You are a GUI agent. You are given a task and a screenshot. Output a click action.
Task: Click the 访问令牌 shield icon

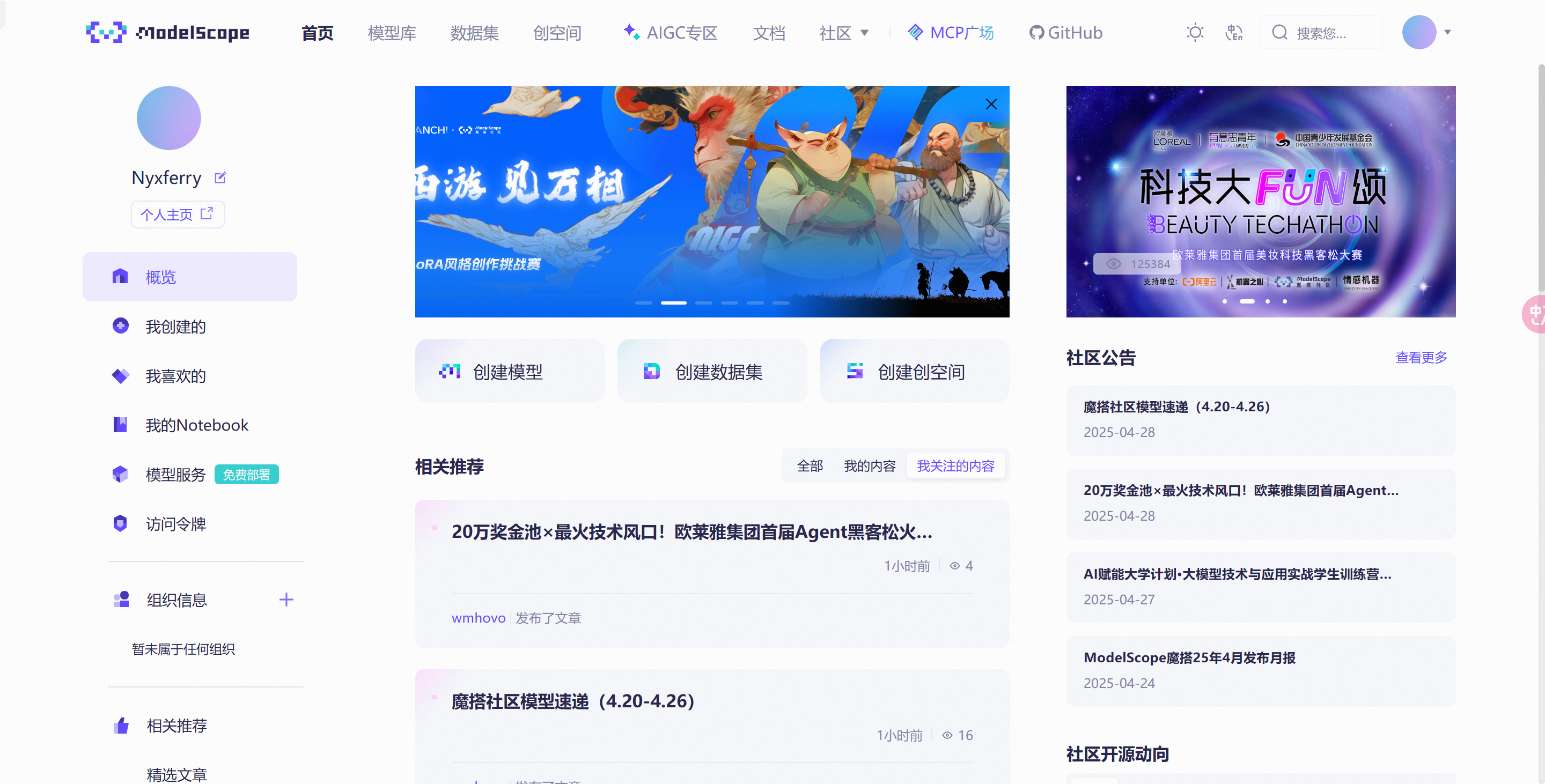click(x=120, y=523)
